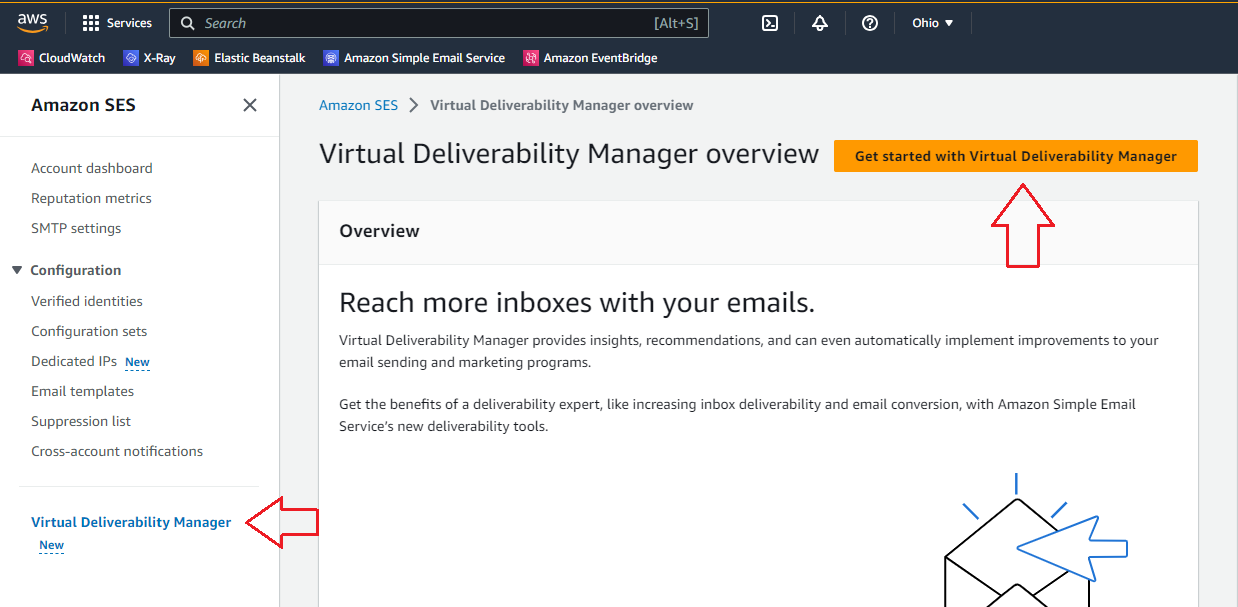Open the notifications bell
1238x607 pixels.
coord(819,22)
